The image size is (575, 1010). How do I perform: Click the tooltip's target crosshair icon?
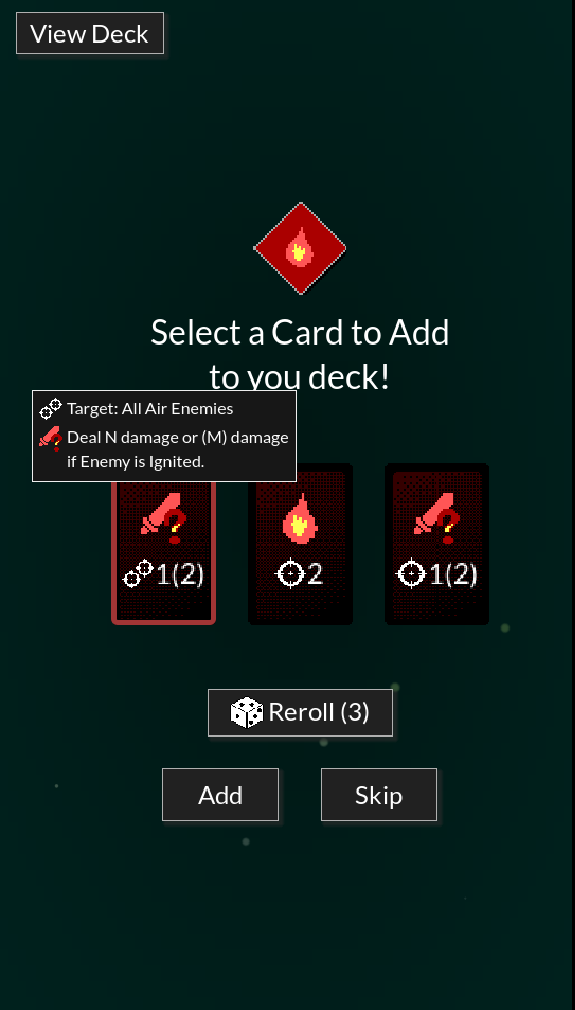50,408
